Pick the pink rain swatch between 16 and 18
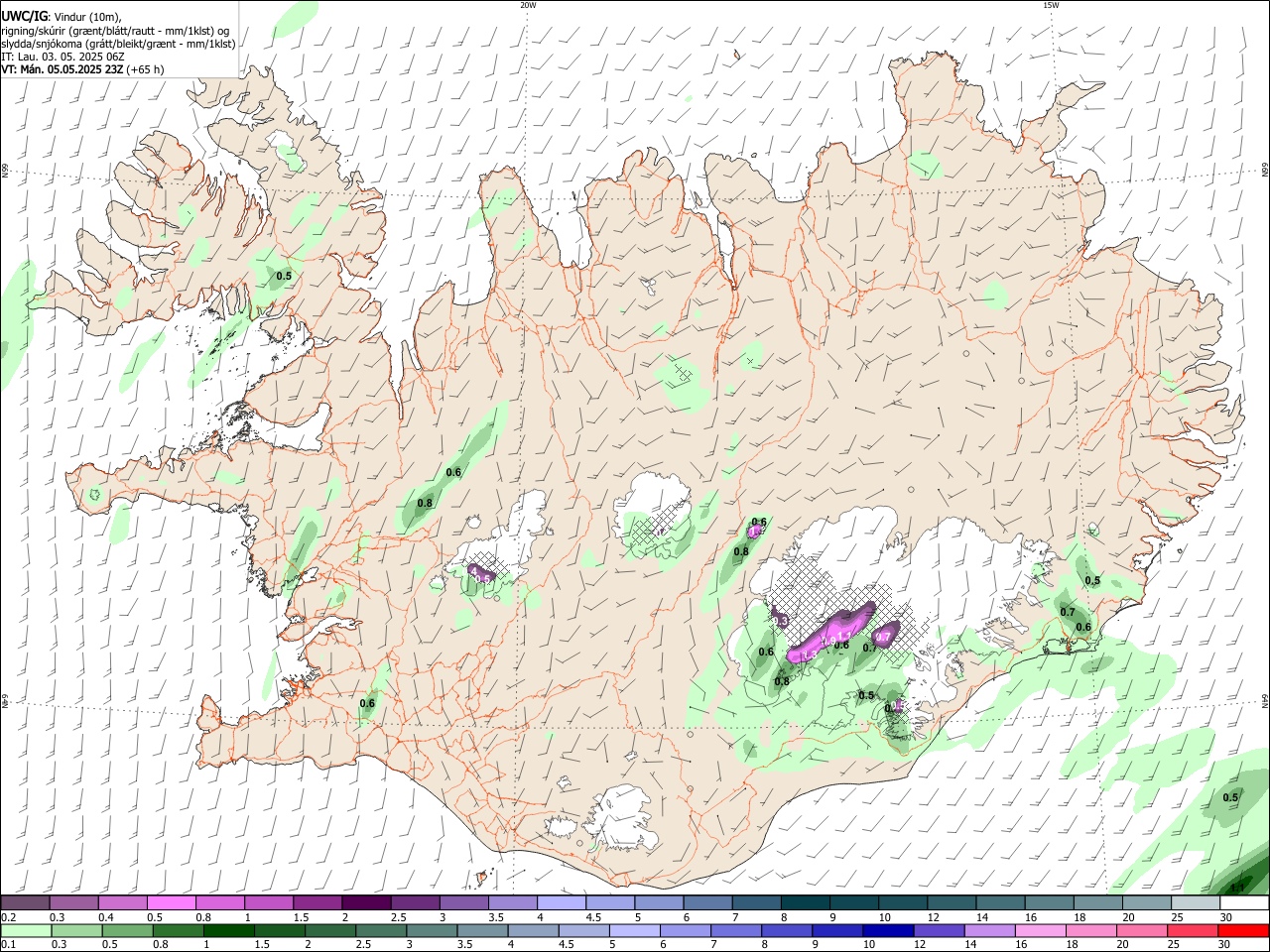1270x952 pixels. coord(1041,931)
